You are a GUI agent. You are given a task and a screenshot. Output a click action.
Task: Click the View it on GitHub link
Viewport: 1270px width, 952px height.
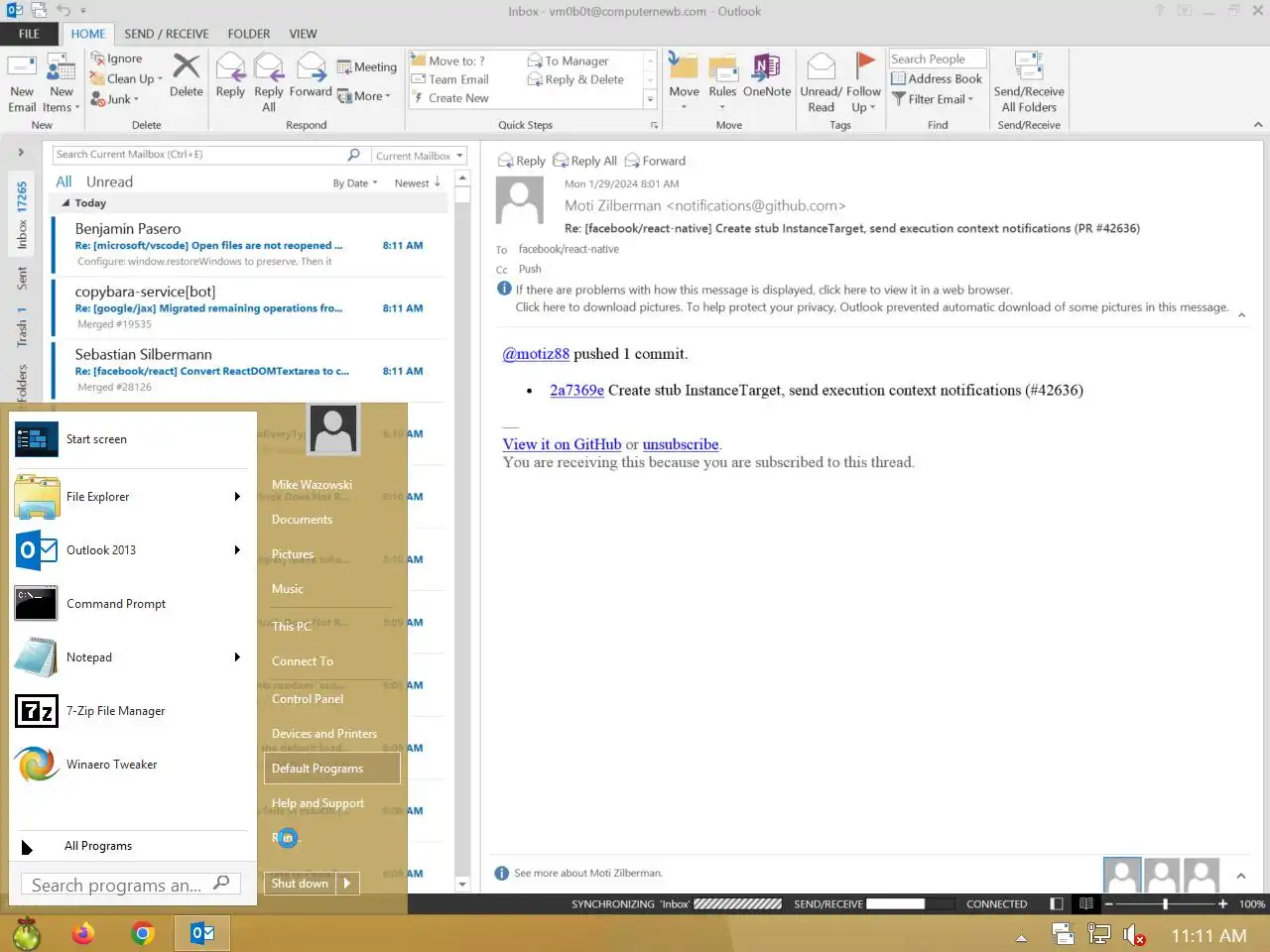tap(562, 444)
